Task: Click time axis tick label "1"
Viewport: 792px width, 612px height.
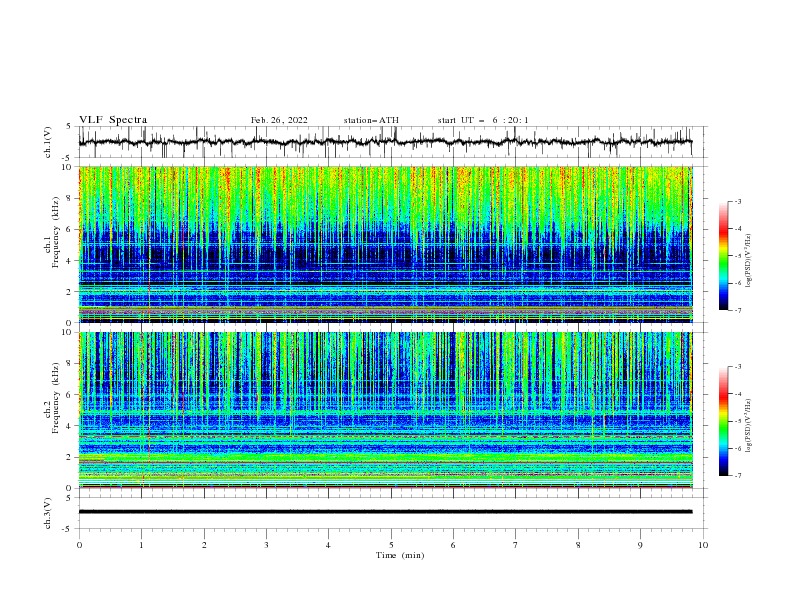Action: pyautogui.click(x=141, y=545)
